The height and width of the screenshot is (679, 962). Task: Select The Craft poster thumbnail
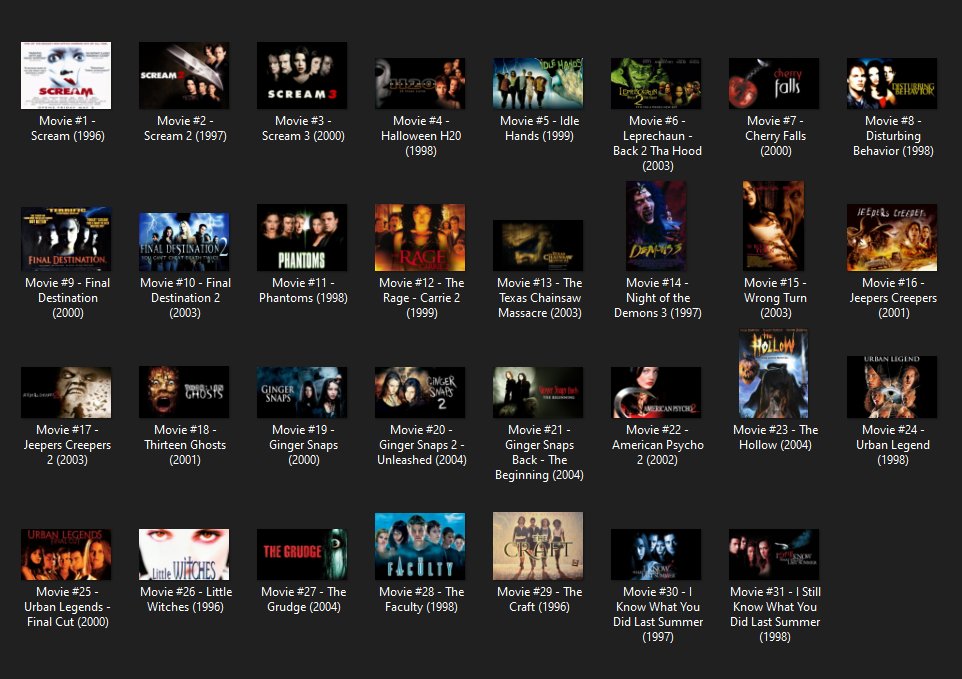pos(538,546)
